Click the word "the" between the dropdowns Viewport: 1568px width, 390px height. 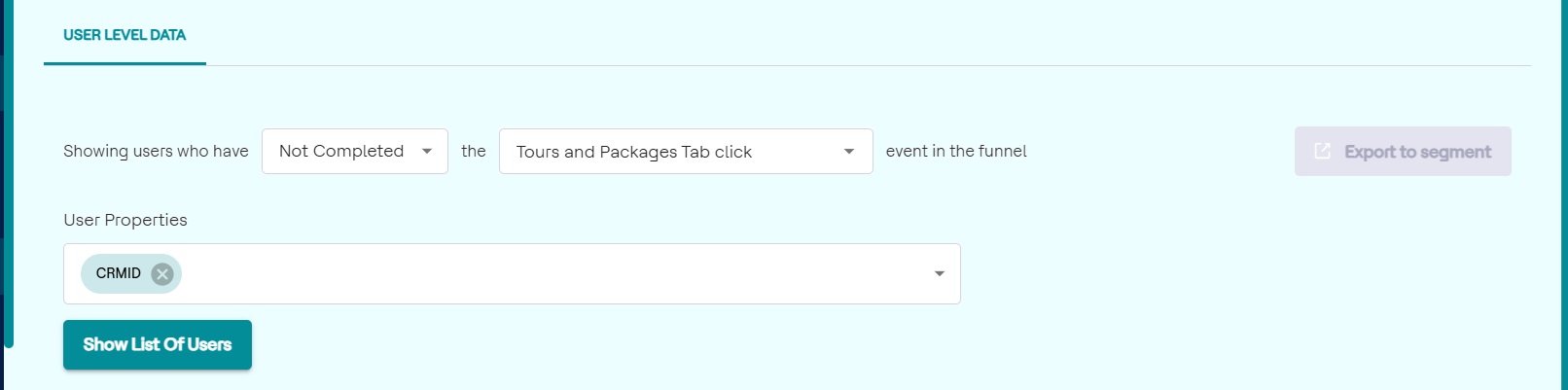coord(474,151)
